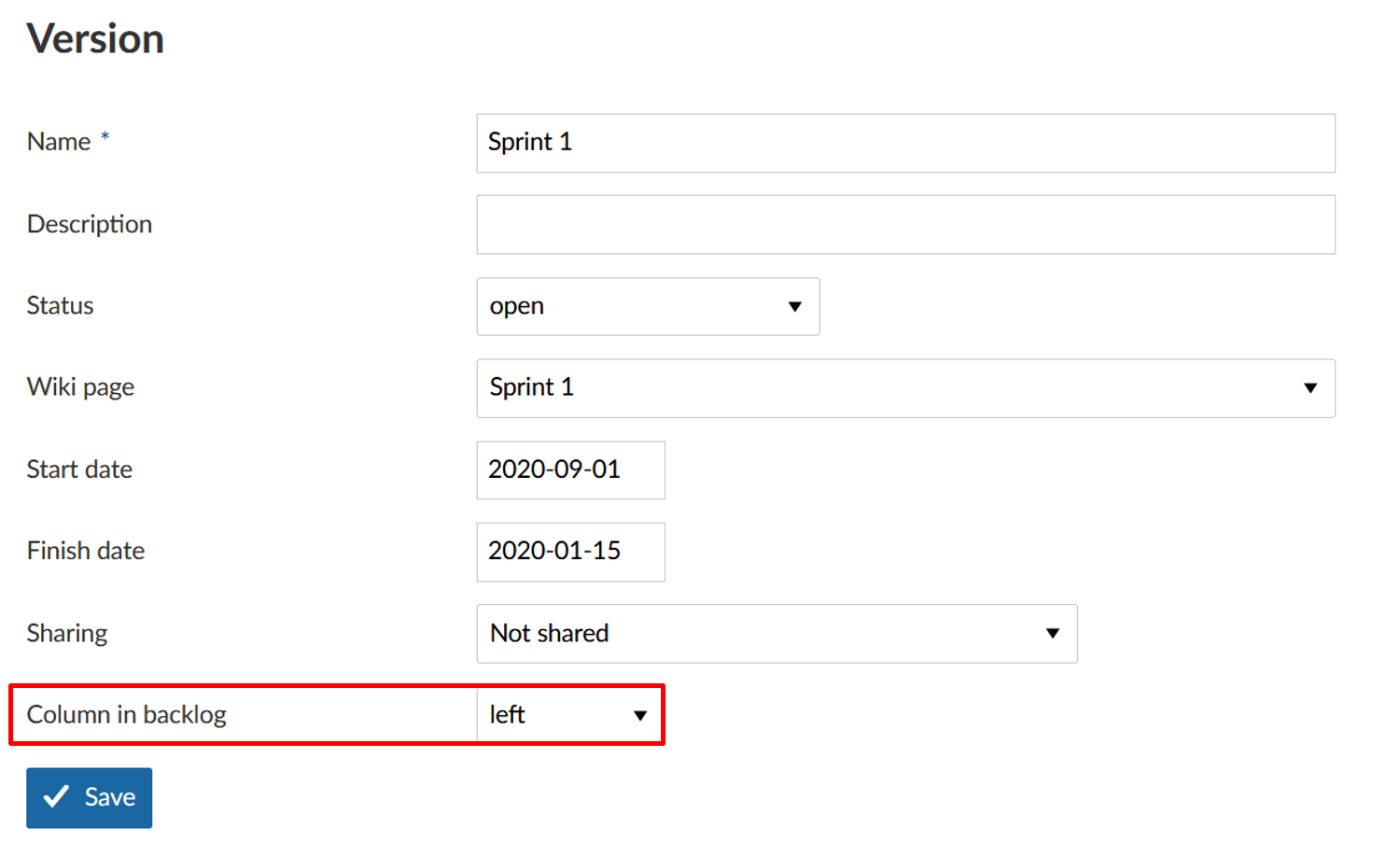Click inside the red highlighted region
The width and height of the screenshot is (1400, 856).
pos(336,714)
